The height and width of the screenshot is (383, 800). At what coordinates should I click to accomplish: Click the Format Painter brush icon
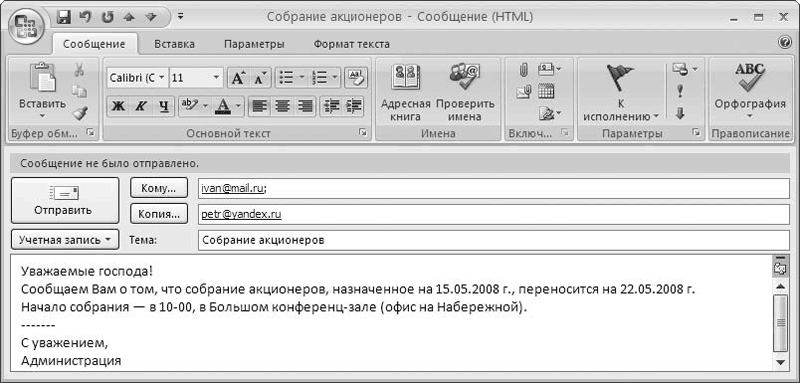coord(80,113)
